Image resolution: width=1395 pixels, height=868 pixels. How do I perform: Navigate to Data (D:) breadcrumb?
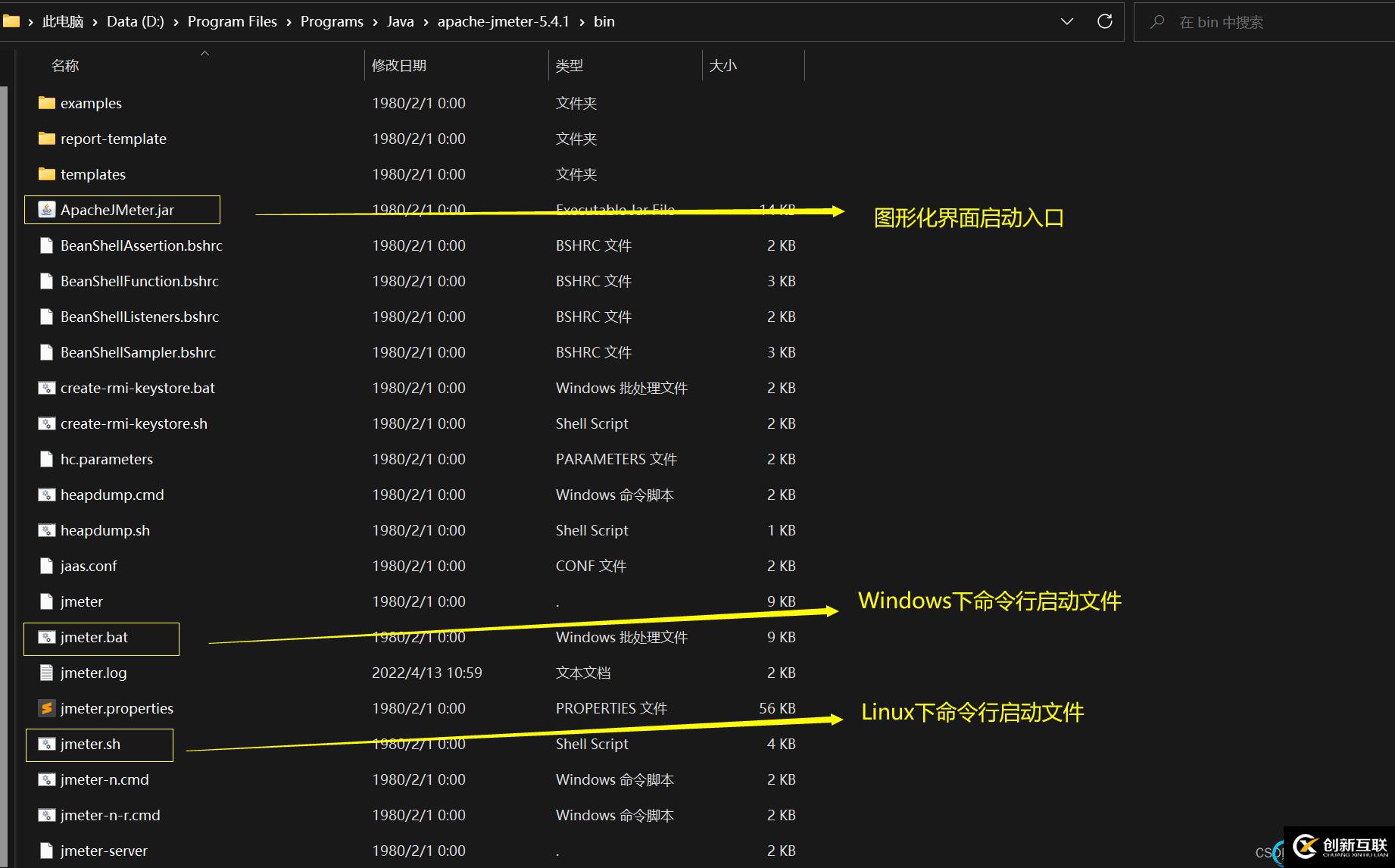pos(136,21)
